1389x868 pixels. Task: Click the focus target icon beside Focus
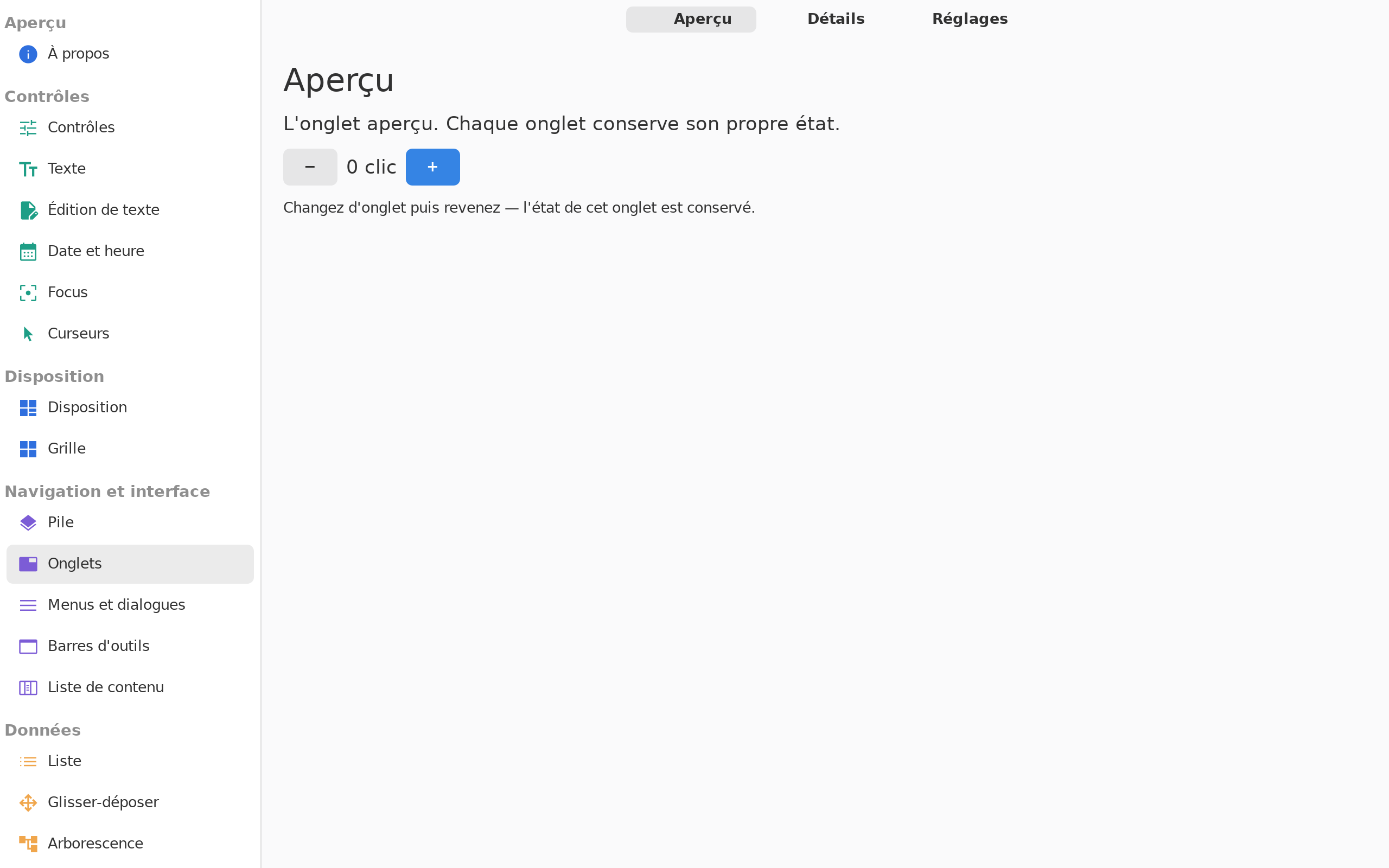pyautogui.click(x=28, y=293)
